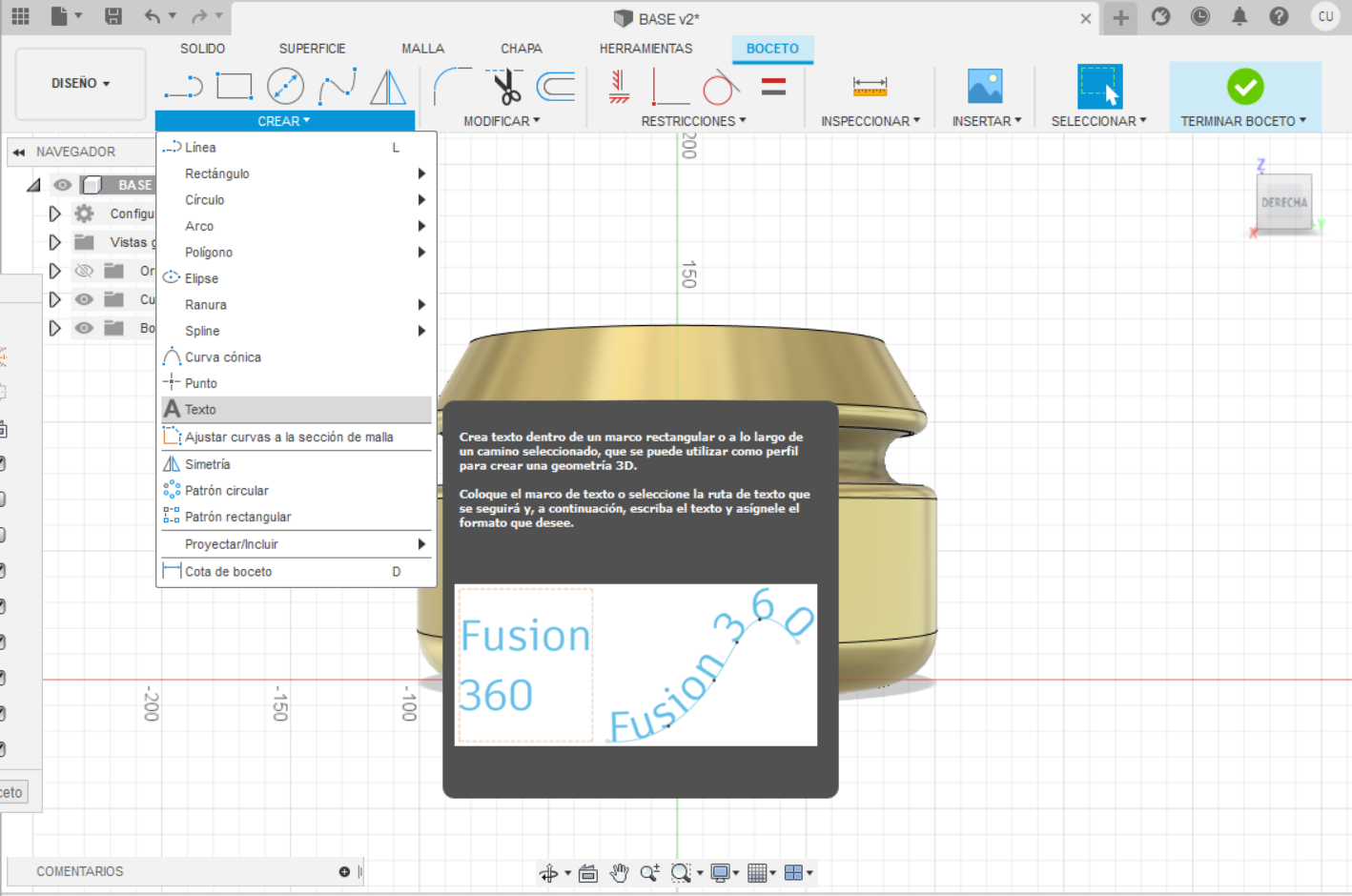Click the Look At icon in navigation bar

pyautogui.click(x=588, y=872)
